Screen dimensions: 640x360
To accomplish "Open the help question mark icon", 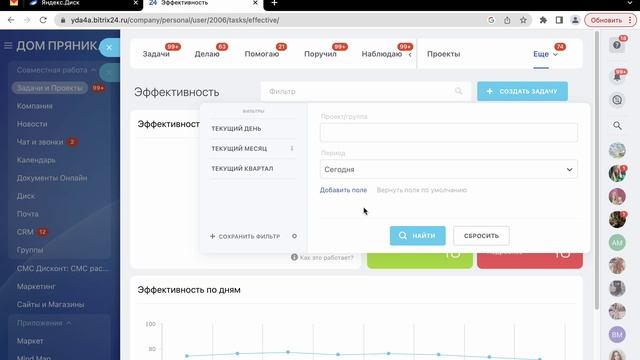I will (x=617, y=45).
